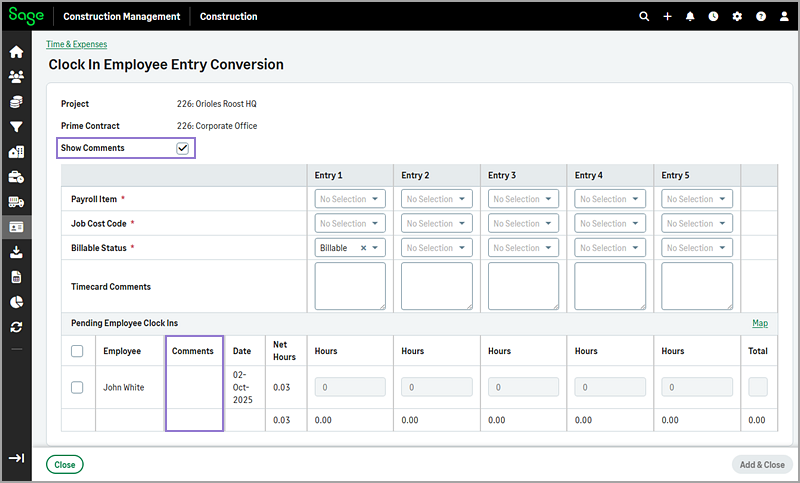Click the John White employee name
This screenshot has height=483, width=800.
(123, 387)
